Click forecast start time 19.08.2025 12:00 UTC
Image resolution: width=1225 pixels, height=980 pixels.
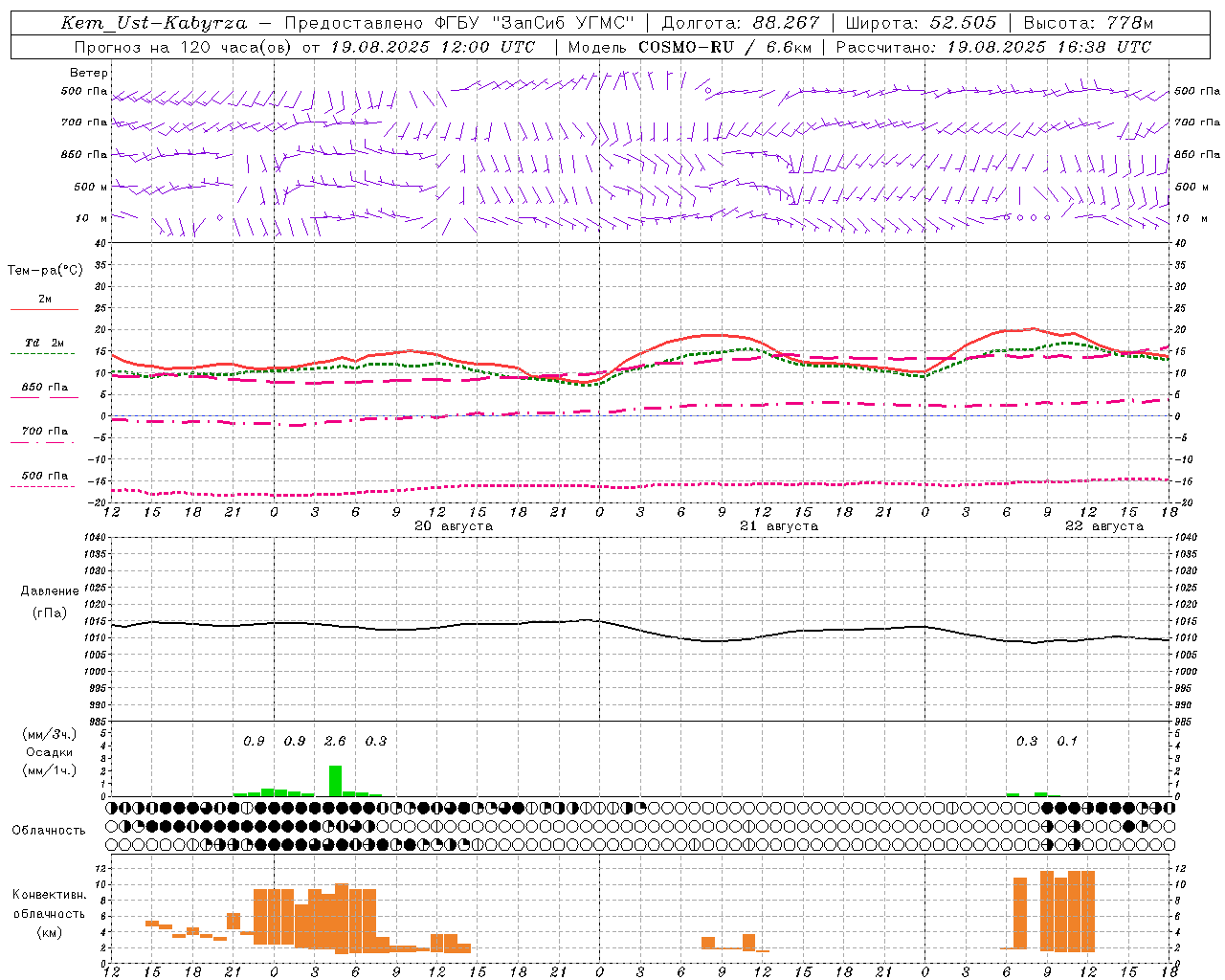point(434,47)
